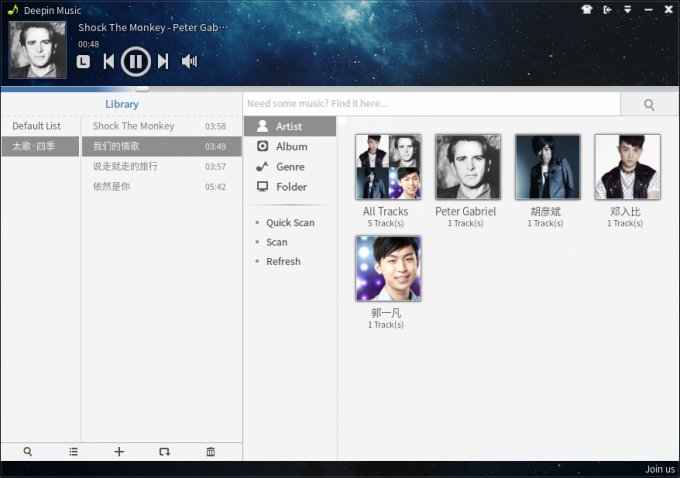
Task: Click the music search input field
Action: tap(432, 104)
